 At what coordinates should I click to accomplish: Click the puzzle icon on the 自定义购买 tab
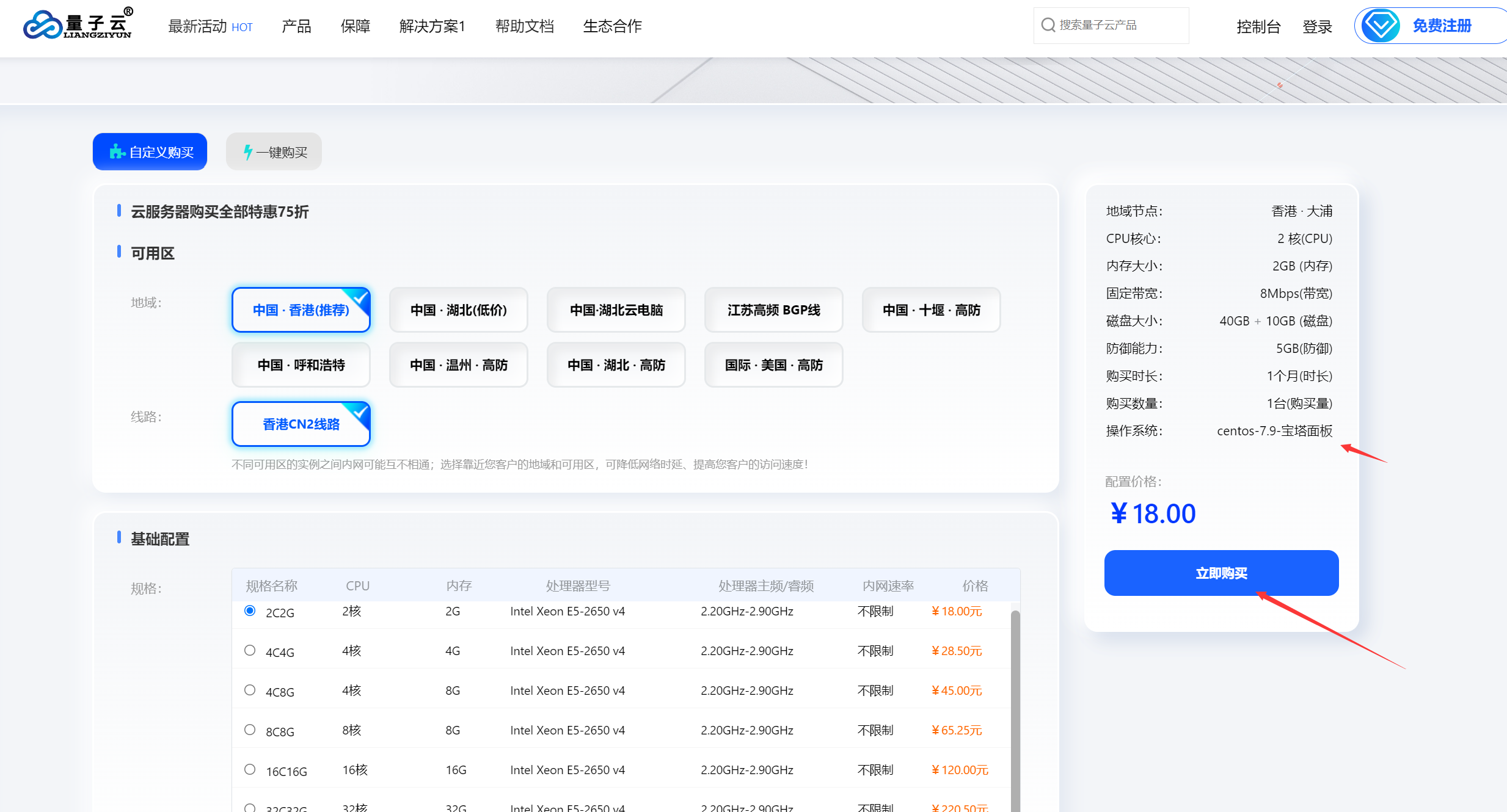(116, 151)
